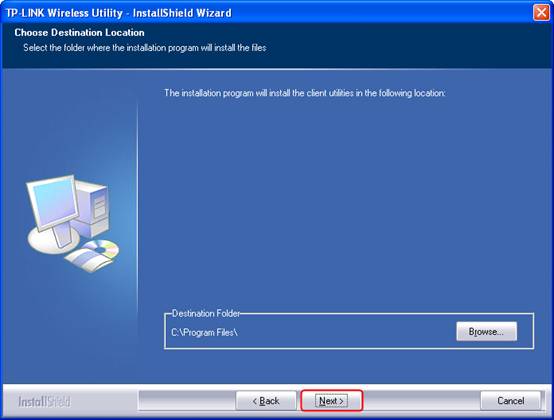
Task: Click the InstallShield logo at bottom left
Action: pyautogui.click(x=45, y=401)
